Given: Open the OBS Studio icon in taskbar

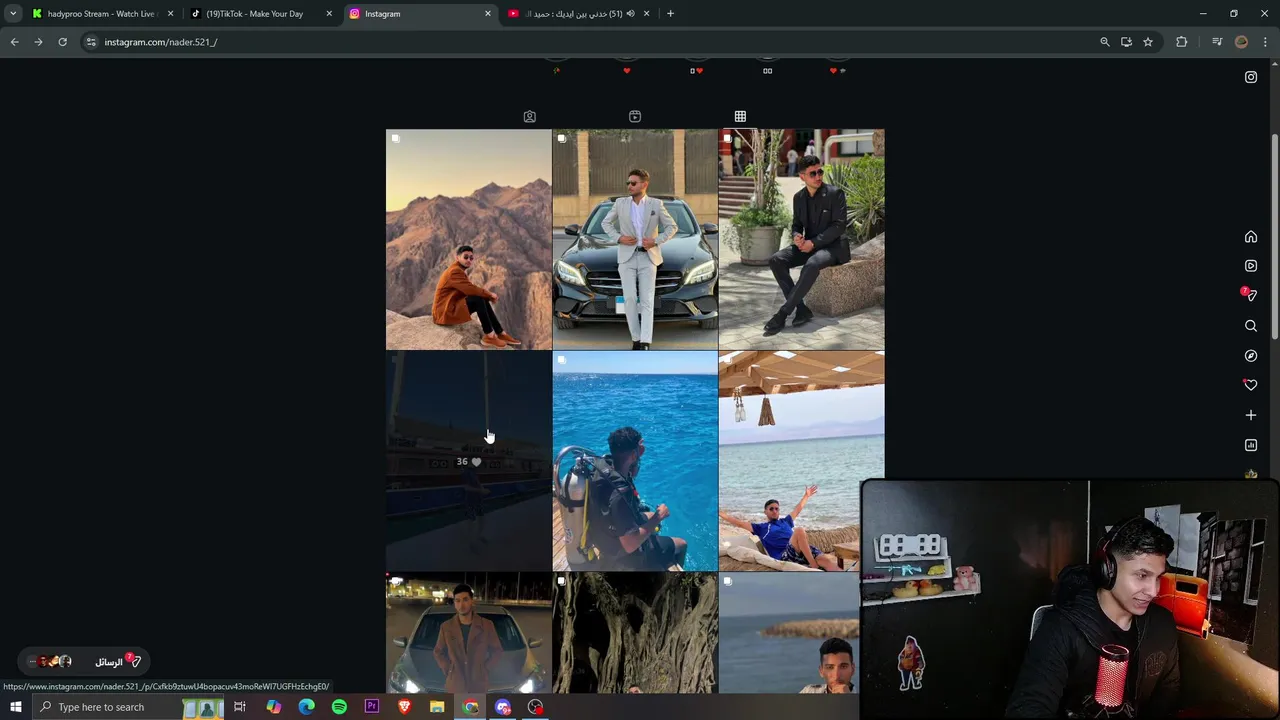Looking at the screenshot, I should coord(536,707).
